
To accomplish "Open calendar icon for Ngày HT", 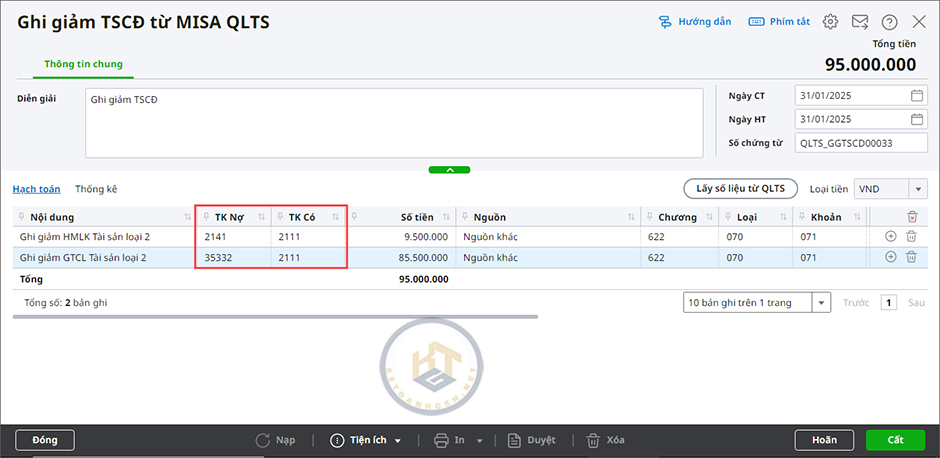I will (917, 119).
